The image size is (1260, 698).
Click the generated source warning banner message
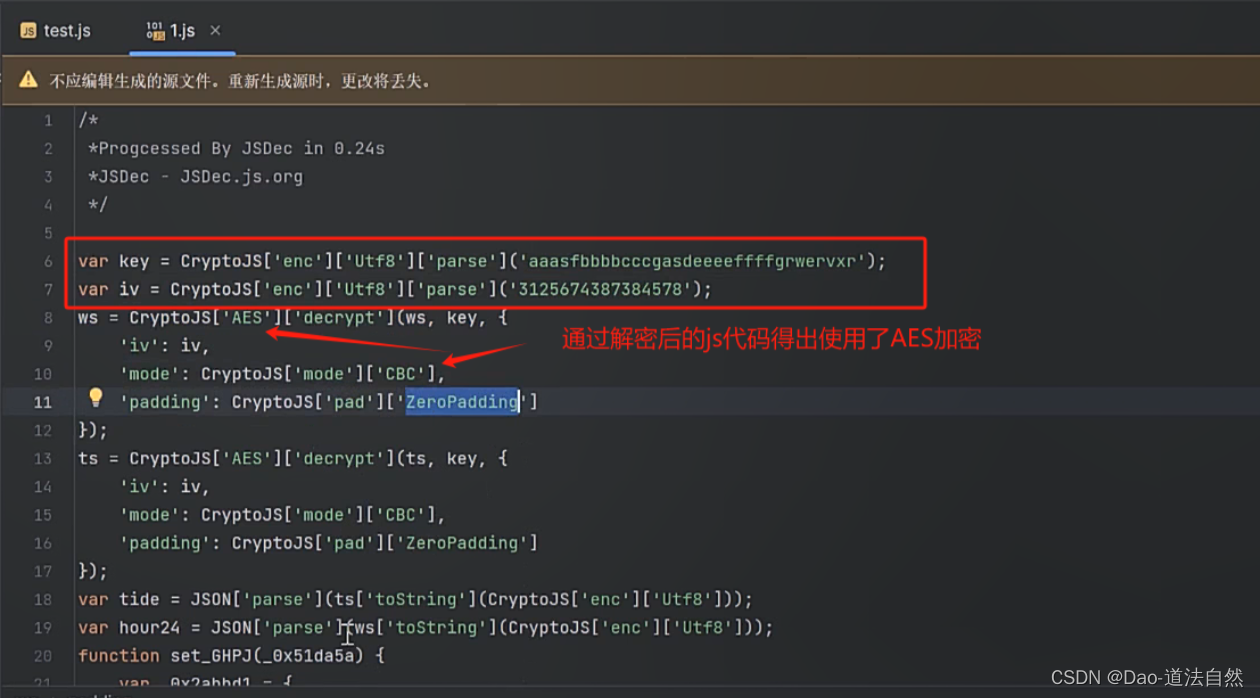click(240, 79)
